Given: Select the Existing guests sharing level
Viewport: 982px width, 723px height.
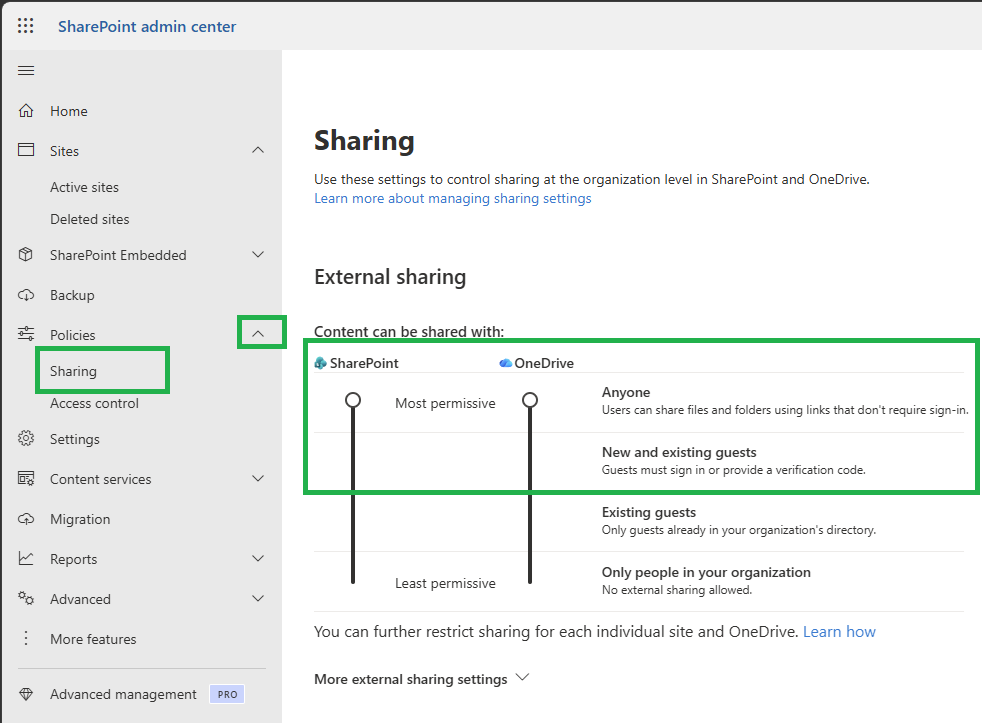Looking at the screenshot, I should tap(649, 512).
